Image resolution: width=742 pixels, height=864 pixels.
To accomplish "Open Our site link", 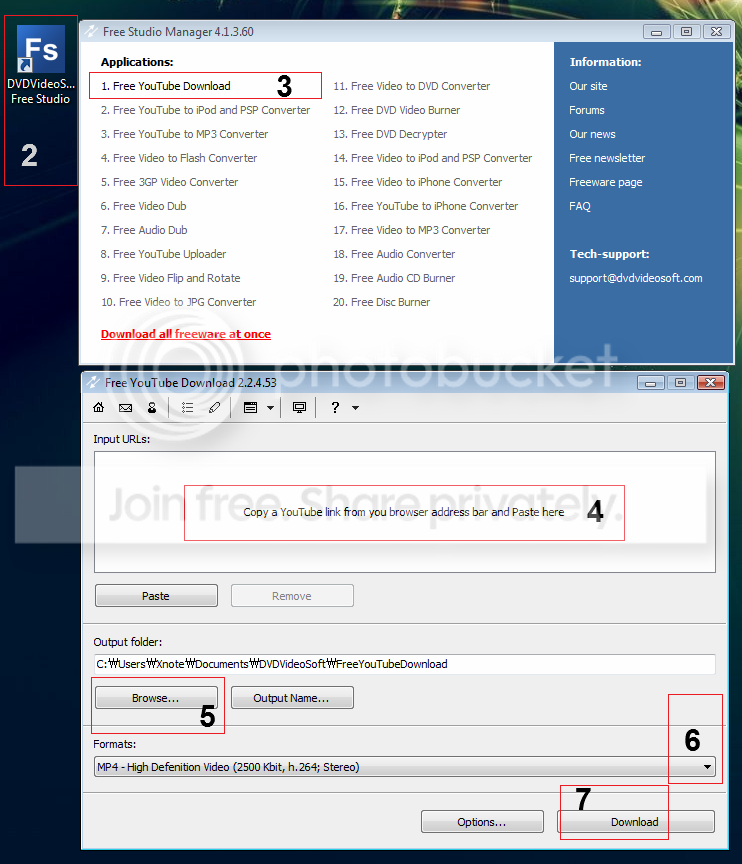I will (588, 86).
